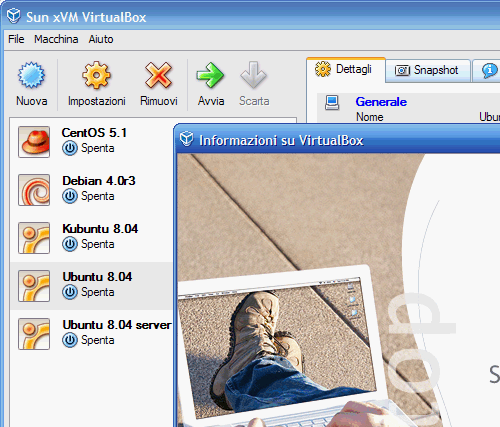The height and width of the screenshot is (427, 500).
Task: Click the VirtualBox cube icon in main title bar
Action: coord(14,16)
